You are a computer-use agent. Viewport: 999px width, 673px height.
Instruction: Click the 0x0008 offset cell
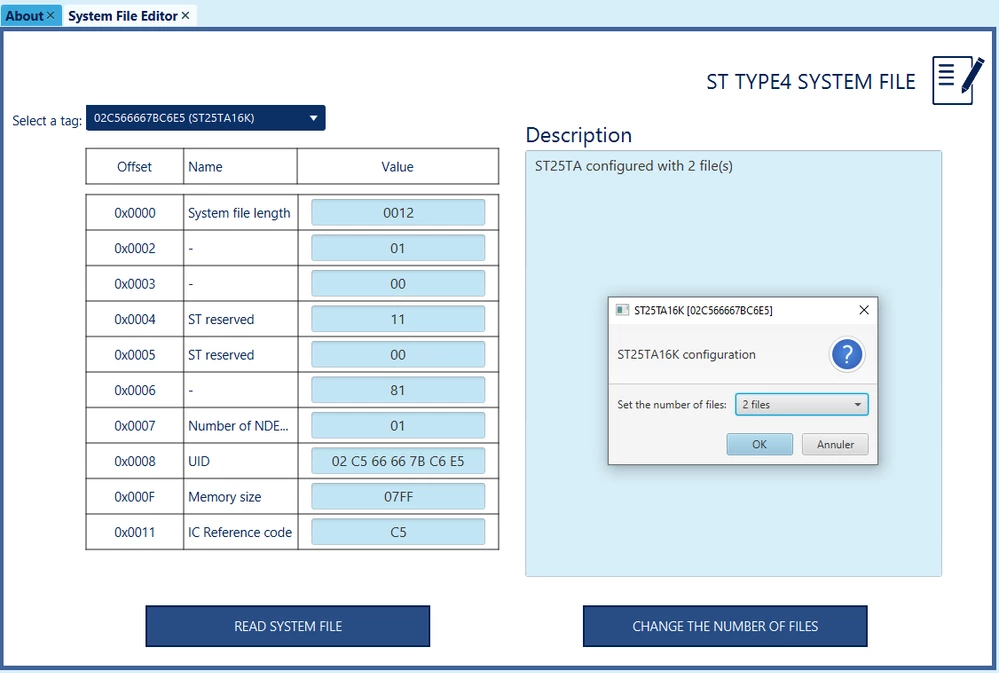(x=134, y=461)
